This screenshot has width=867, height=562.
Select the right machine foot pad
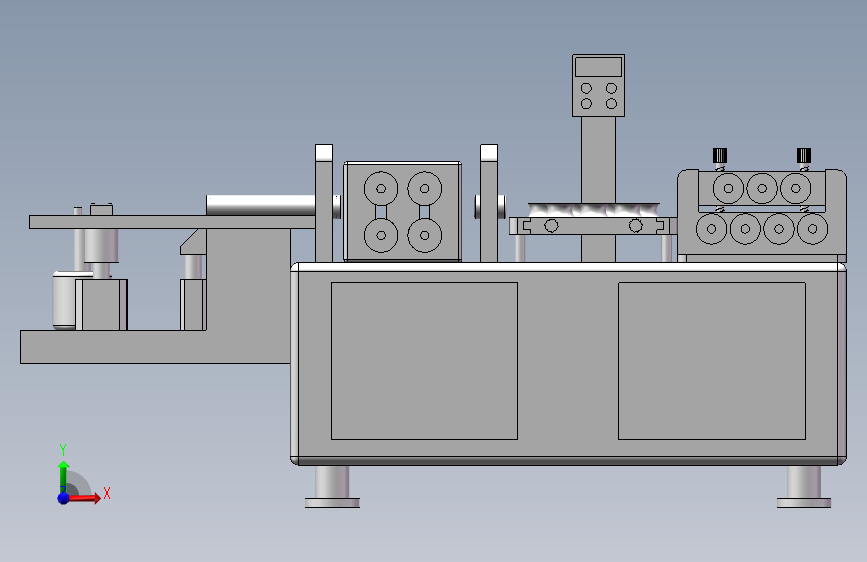[803, 502]
